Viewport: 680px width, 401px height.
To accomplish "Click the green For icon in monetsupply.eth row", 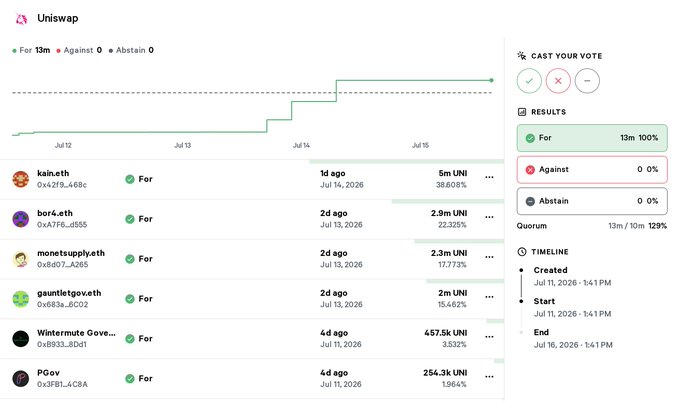I will 130,259.
